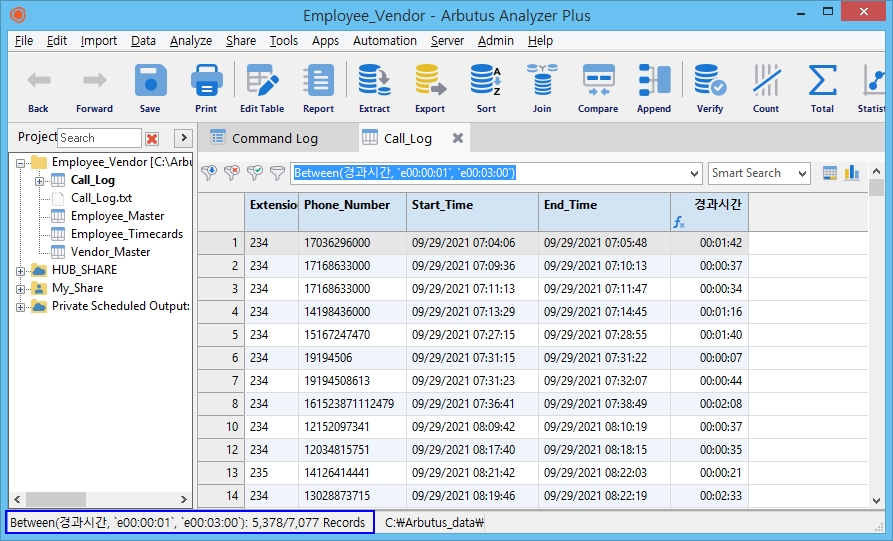Image resolution: width=893 pixels, height=541 pixels.
Task: Expand Private Scheduled Output node
Action: coord(21,307)
